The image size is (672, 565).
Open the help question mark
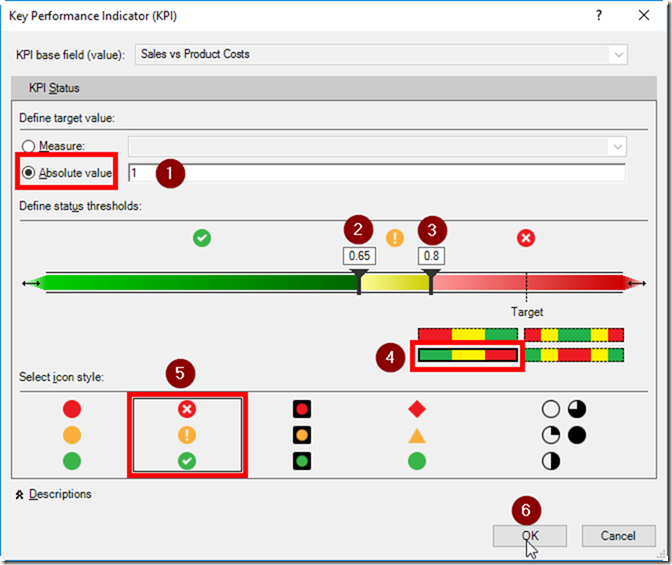coord(599,15)
